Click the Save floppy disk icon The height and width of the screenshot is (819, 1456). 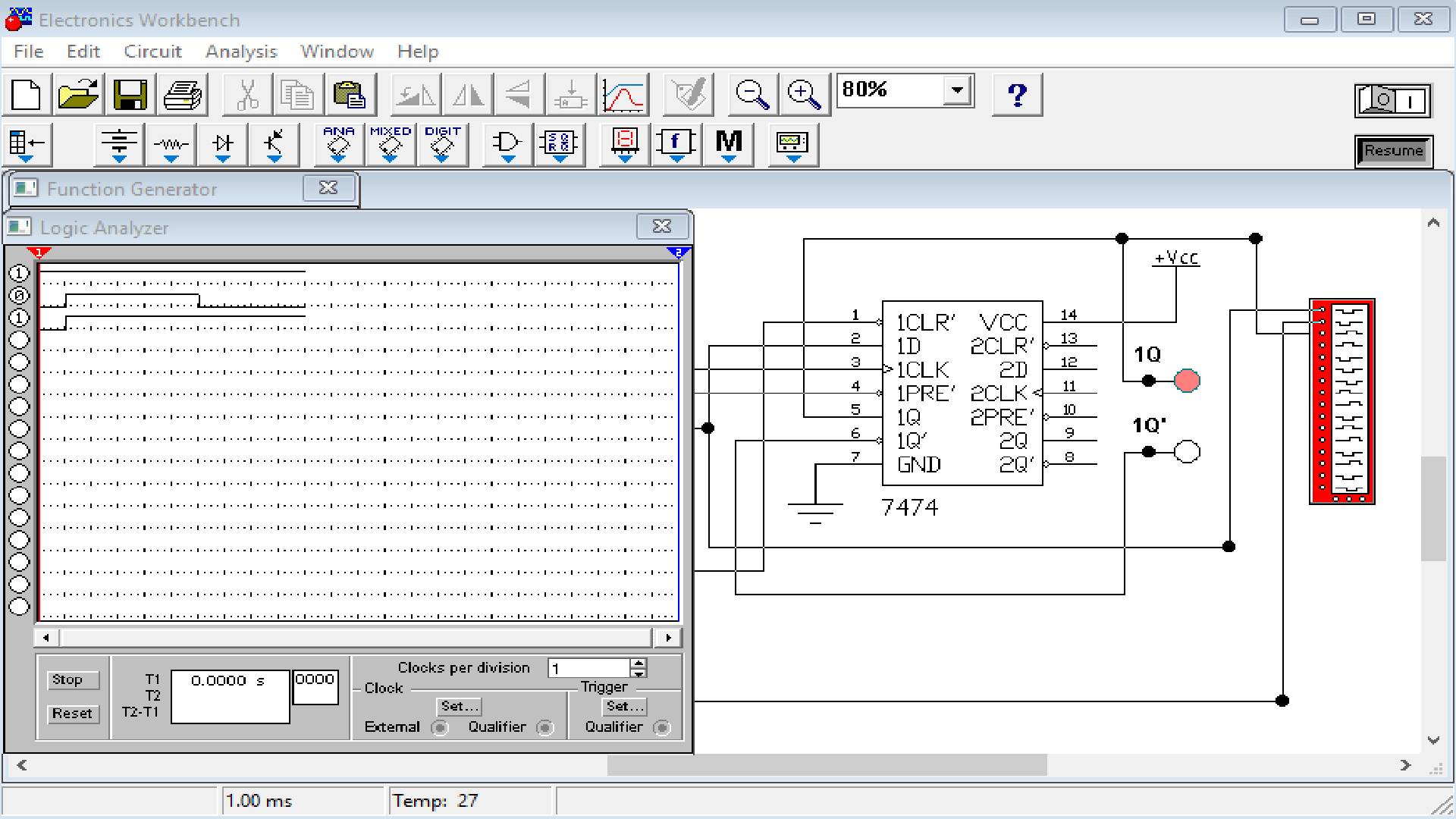(x=130, y=96)
